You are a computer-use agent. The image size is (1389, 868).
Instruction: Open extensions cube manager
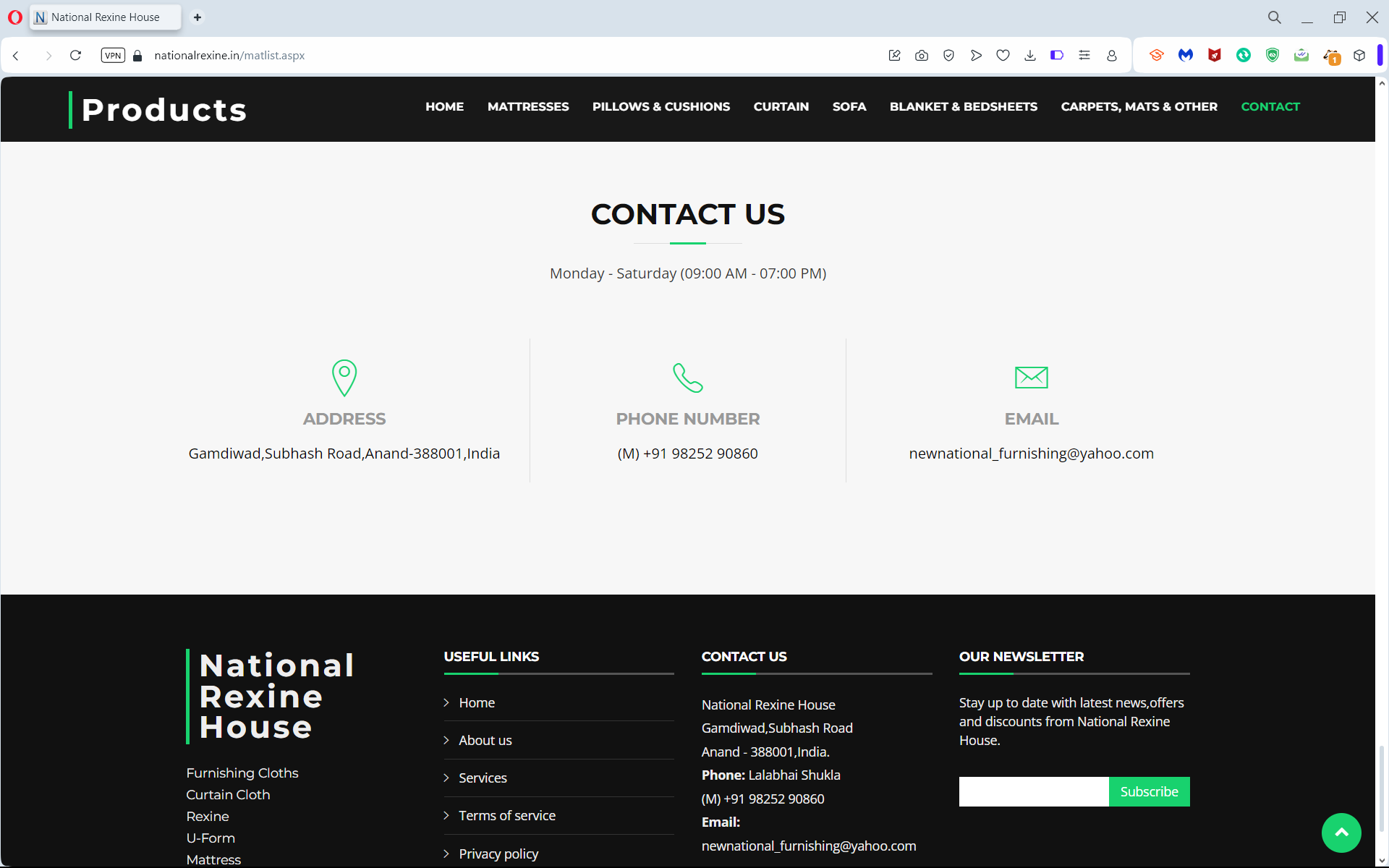coord(1359,55)
